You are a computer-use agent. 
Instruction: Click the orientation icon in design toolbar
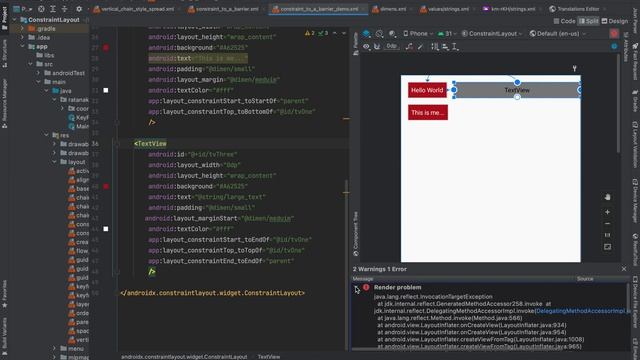click(x=380, y=33)
